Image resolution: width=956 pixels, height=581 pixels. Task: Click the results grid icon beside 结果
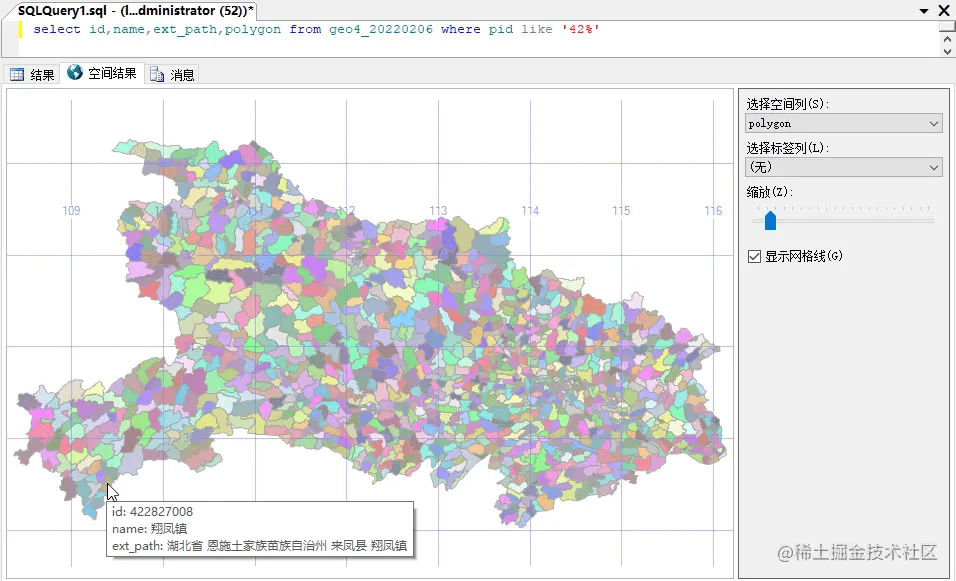(x=17, y=74)
